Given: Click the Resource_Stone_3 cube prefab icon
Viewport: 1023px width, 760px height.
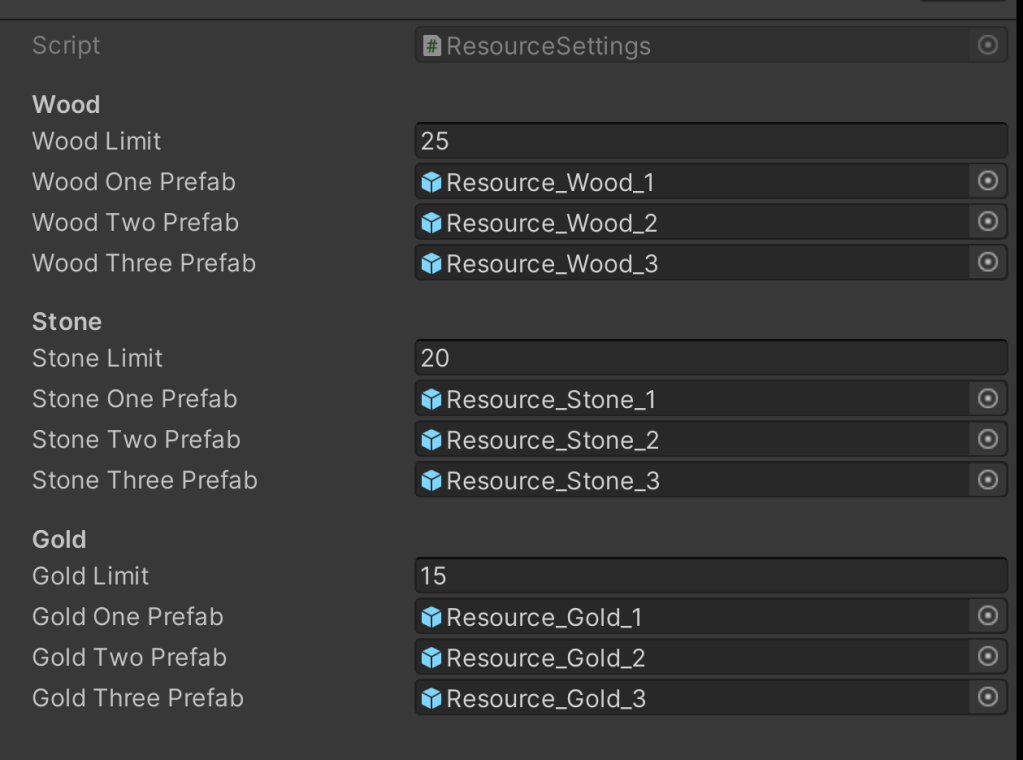Looking at the screenshot, I should click(x=432, y=481).
